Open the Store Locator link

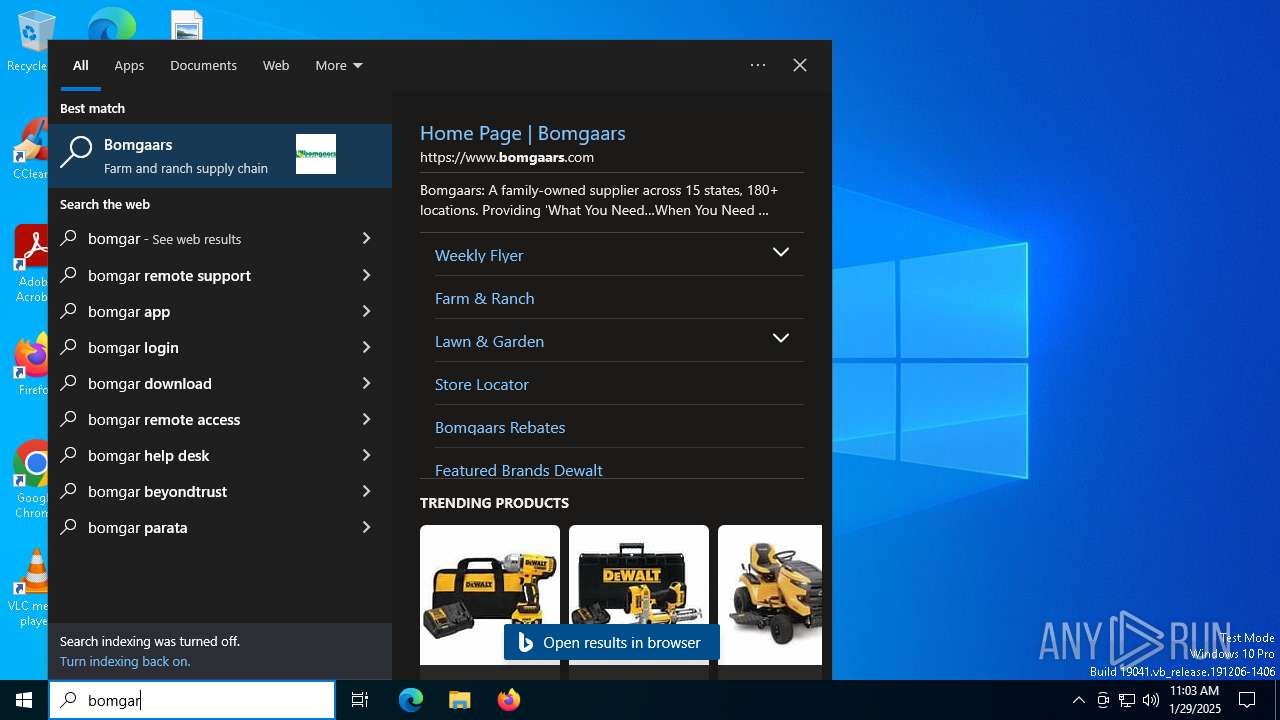[x=481, y=384]
